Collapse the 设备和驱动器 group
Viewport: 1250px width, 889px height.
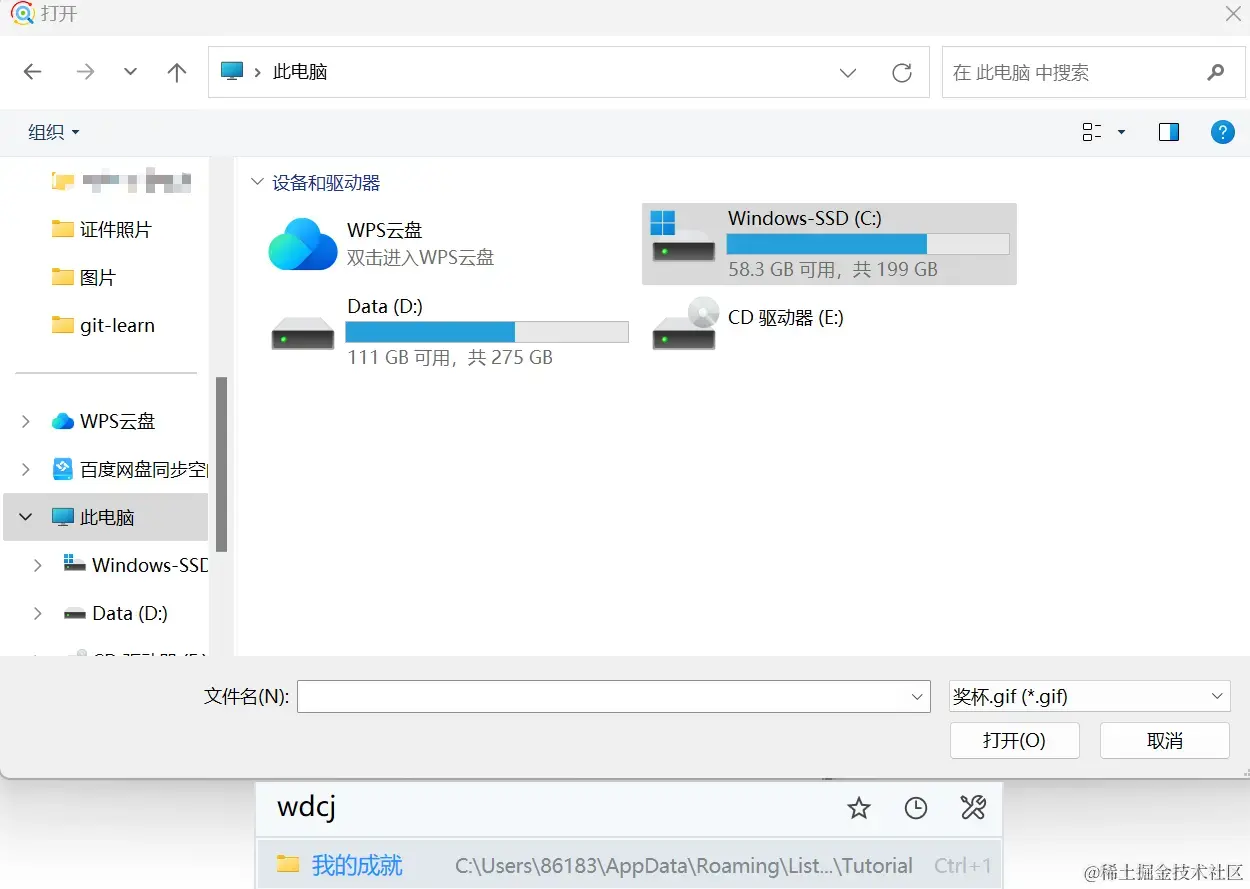[257, 183]
